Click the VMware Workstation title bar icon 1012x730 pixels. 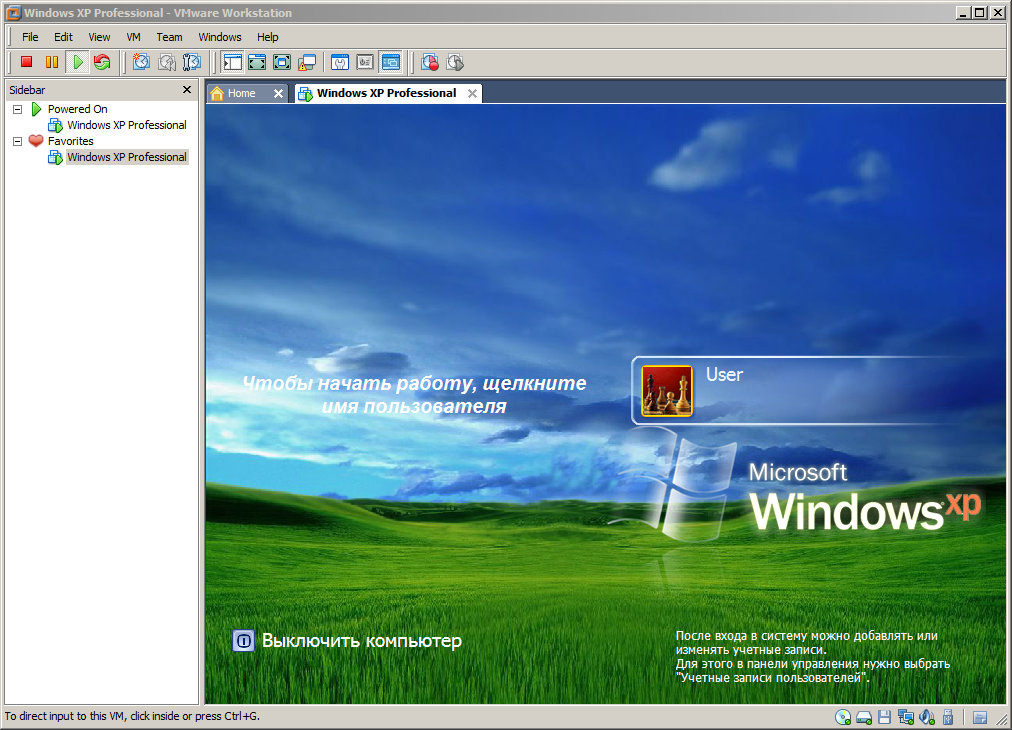(13, 12)
